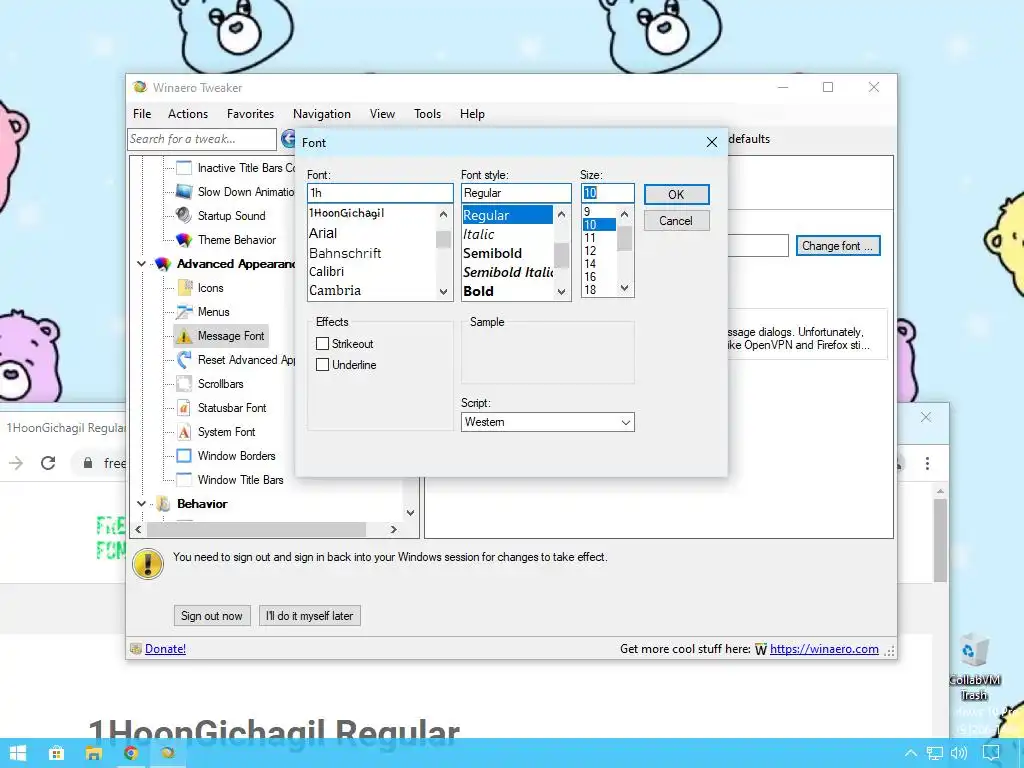Click the Startup Sound speaker icon

pos(184,216)
